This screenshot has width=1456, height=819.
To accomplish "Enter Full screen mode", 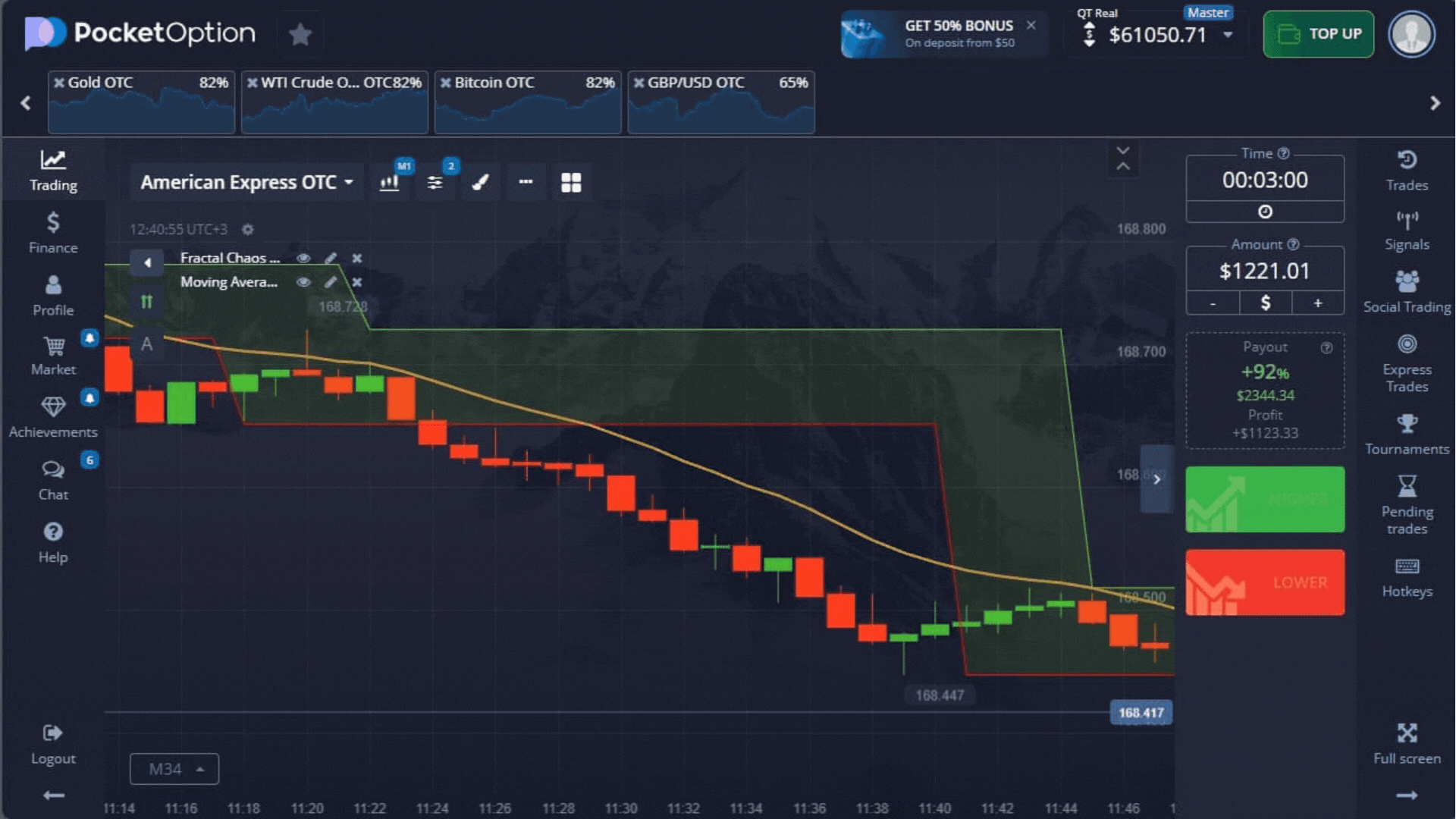I will coord(1406,743).
